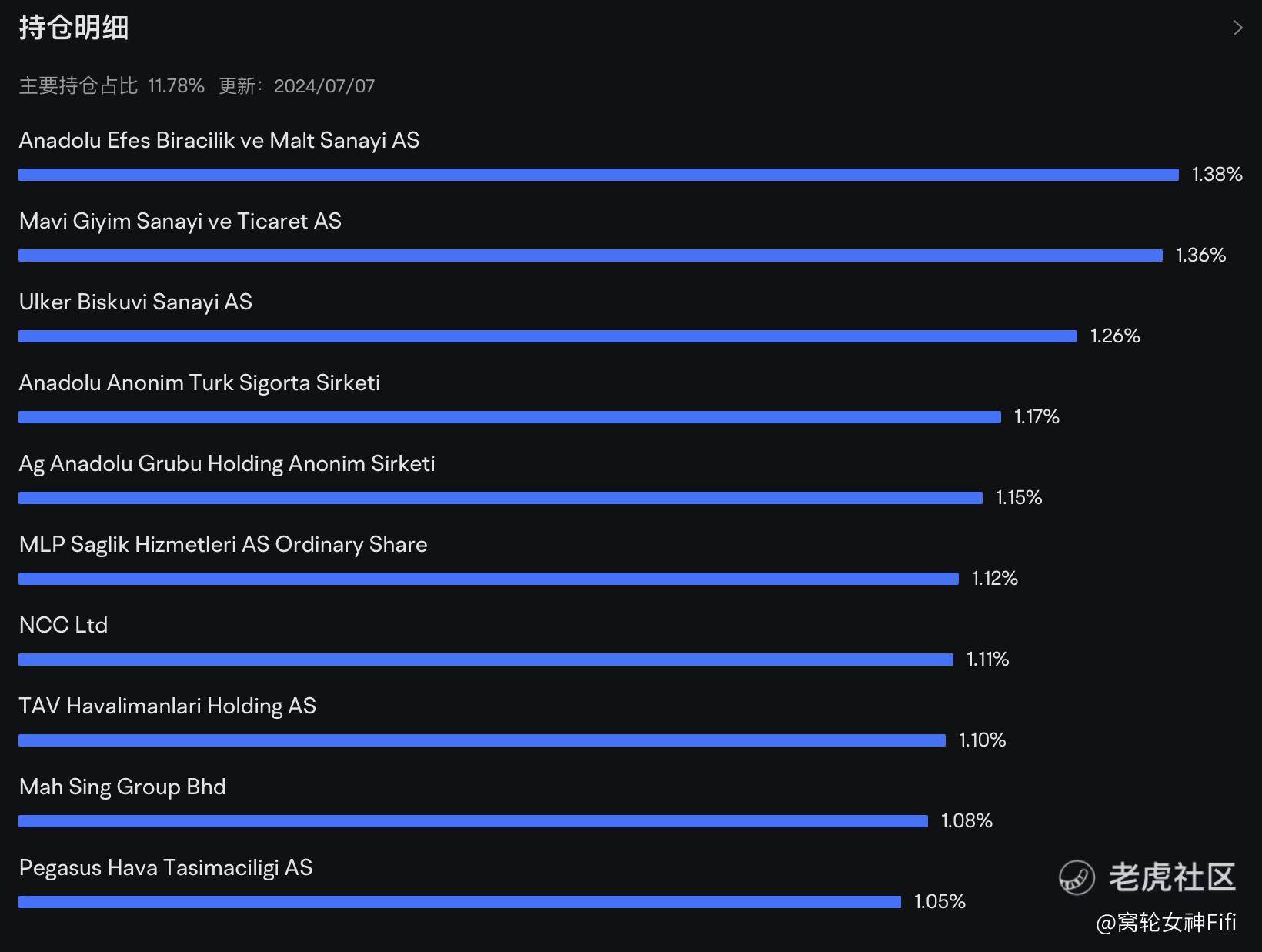Select Ag Anadolu Grubu Holding Anonim Sirketi
Viewport: 1262px width, 952px height.
(227, 463)
